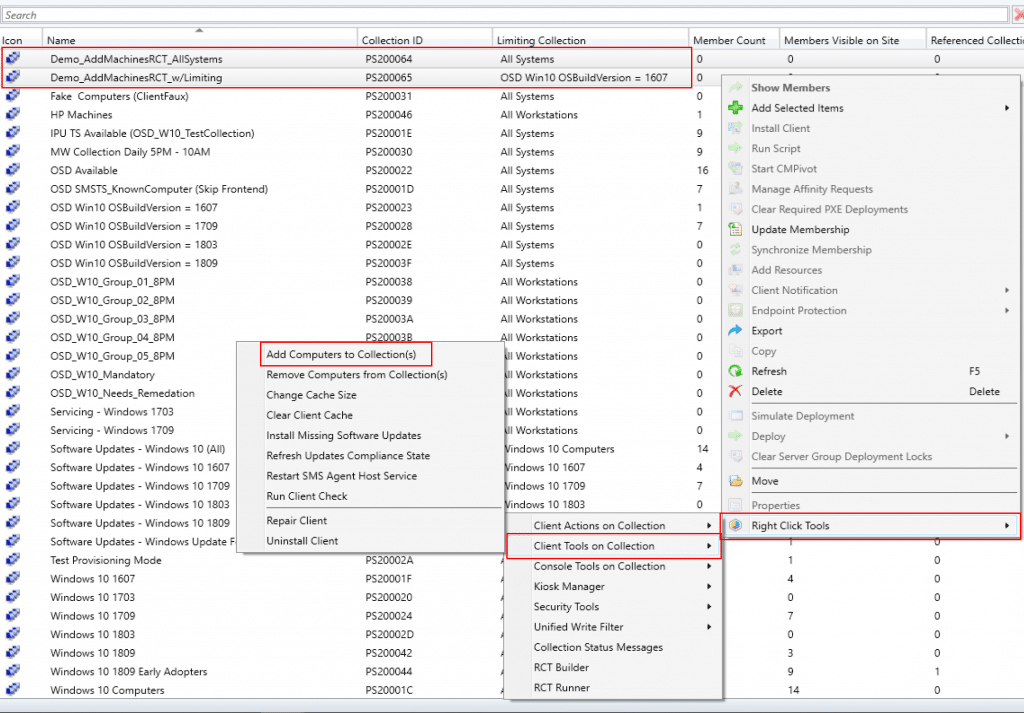The width and height of the screenshot is (1024, 713).
Task: Click the Windows 10 Computers collection icon
Action: 13,690
